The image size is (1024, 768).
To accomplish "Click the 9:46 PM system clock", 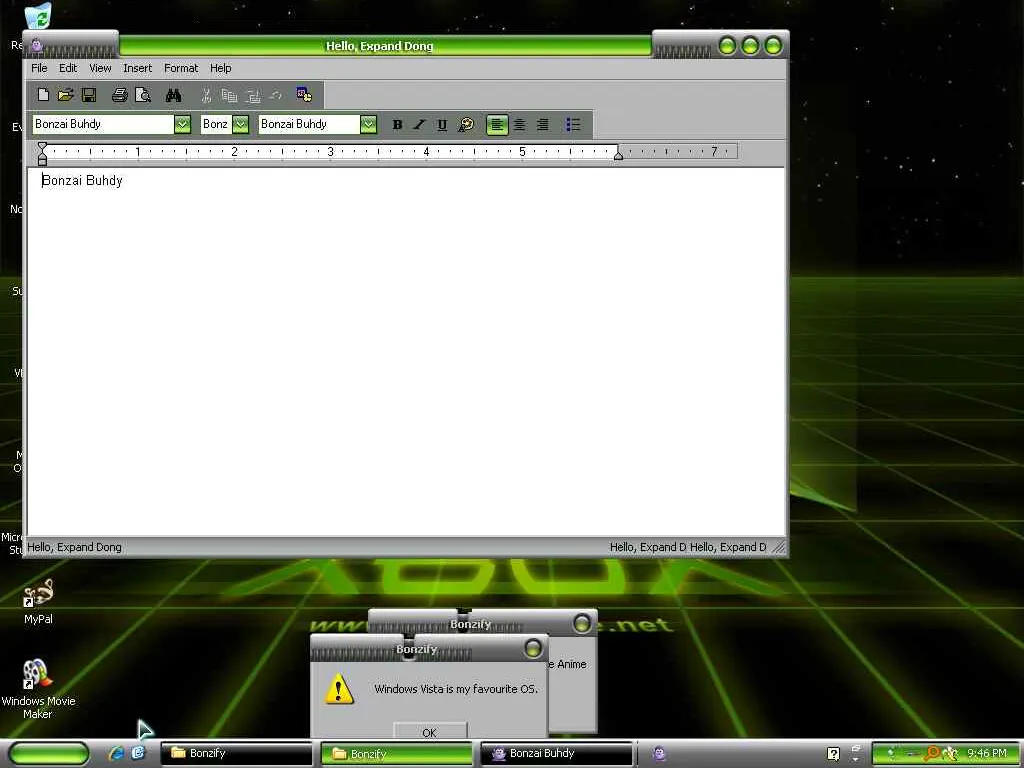I will tap(987, 753).
